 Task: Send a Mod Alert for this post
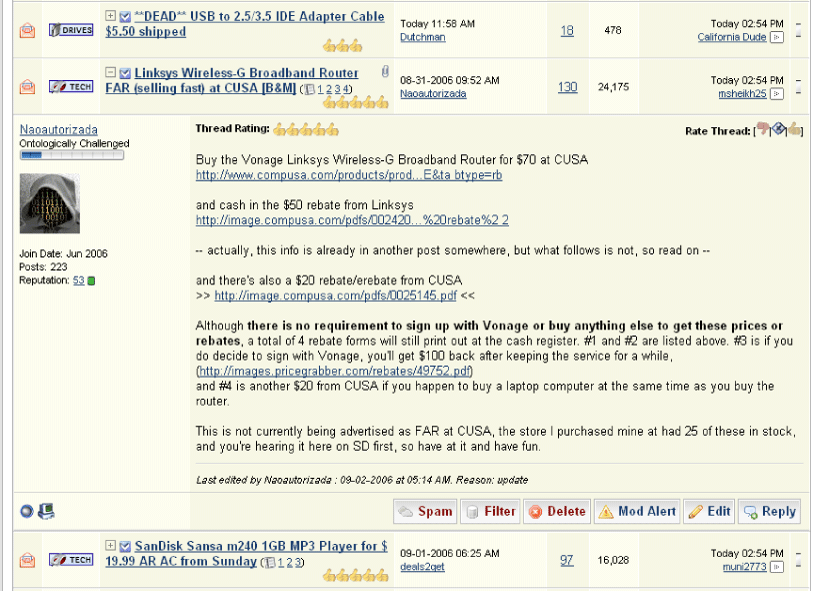pyautogui.click(x=637, y=512)
